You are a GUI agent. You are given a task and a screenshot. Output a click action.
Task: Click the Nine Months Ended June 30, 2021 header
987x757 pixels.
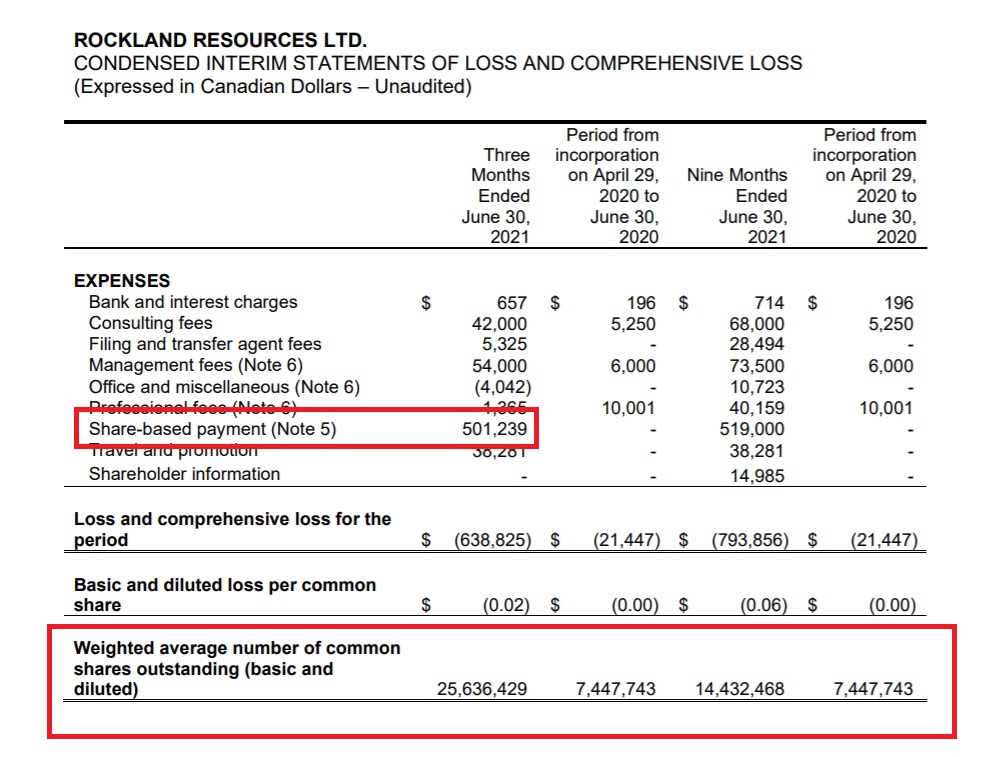tap(737, 206)
